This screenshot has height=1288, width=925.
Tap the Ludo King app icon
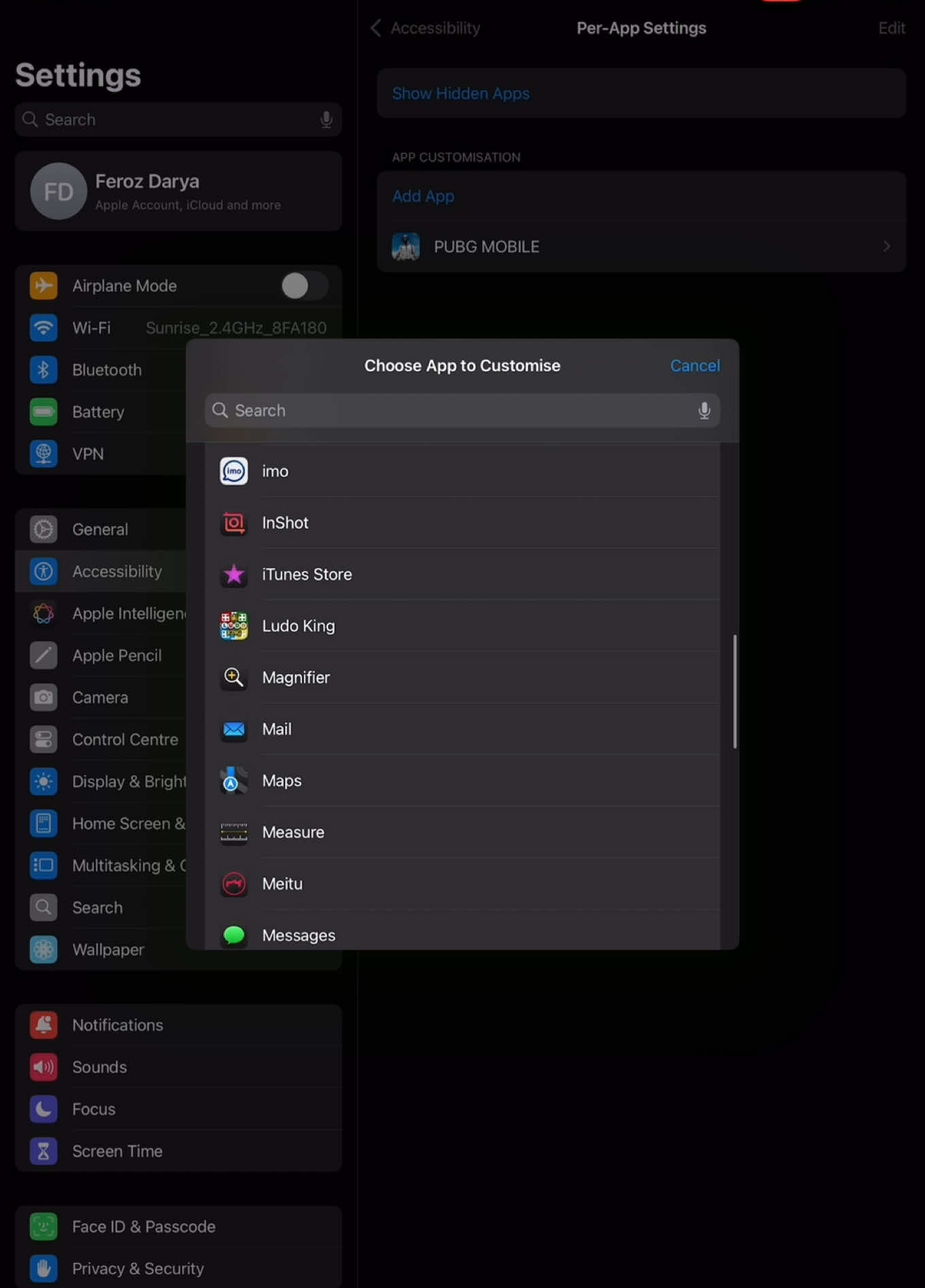coord(233,626)
